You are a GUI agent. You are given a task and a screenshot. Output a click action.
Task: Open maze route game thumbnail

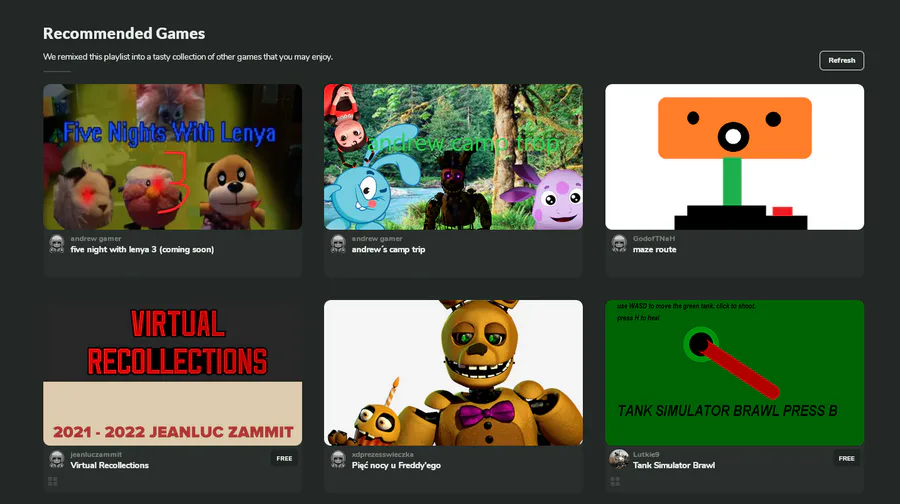735,157
